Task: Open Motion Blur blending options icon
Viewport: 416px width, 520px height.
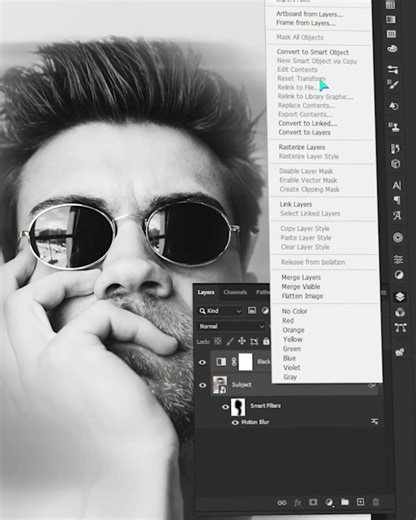Action: 374,422
